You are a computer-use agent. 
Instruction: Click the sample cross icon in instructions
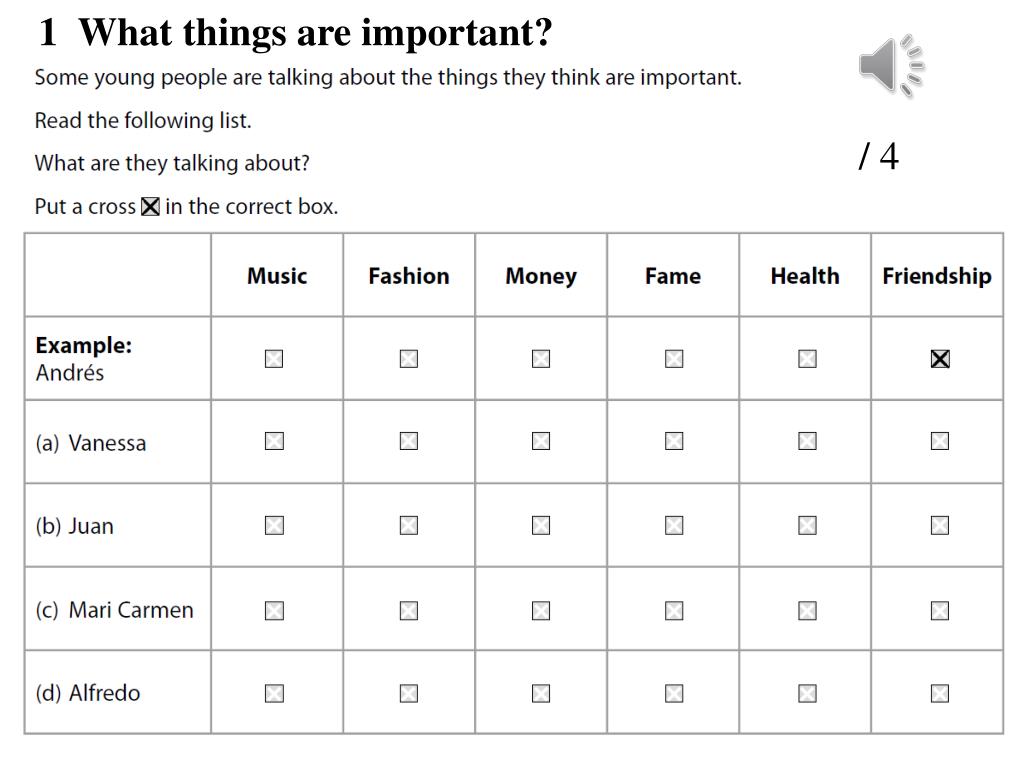(150, 206)
